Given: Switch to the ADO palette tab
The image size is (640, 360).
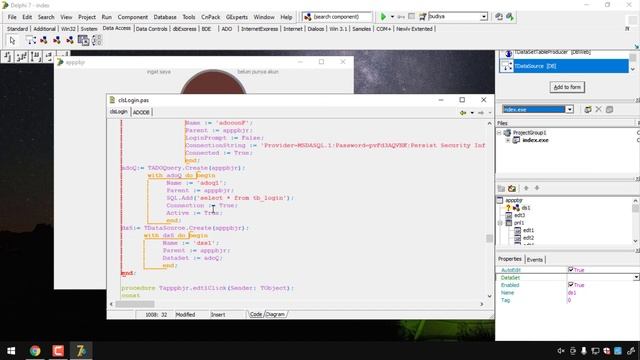Looking at the screenshot, I should click(227, 29).
